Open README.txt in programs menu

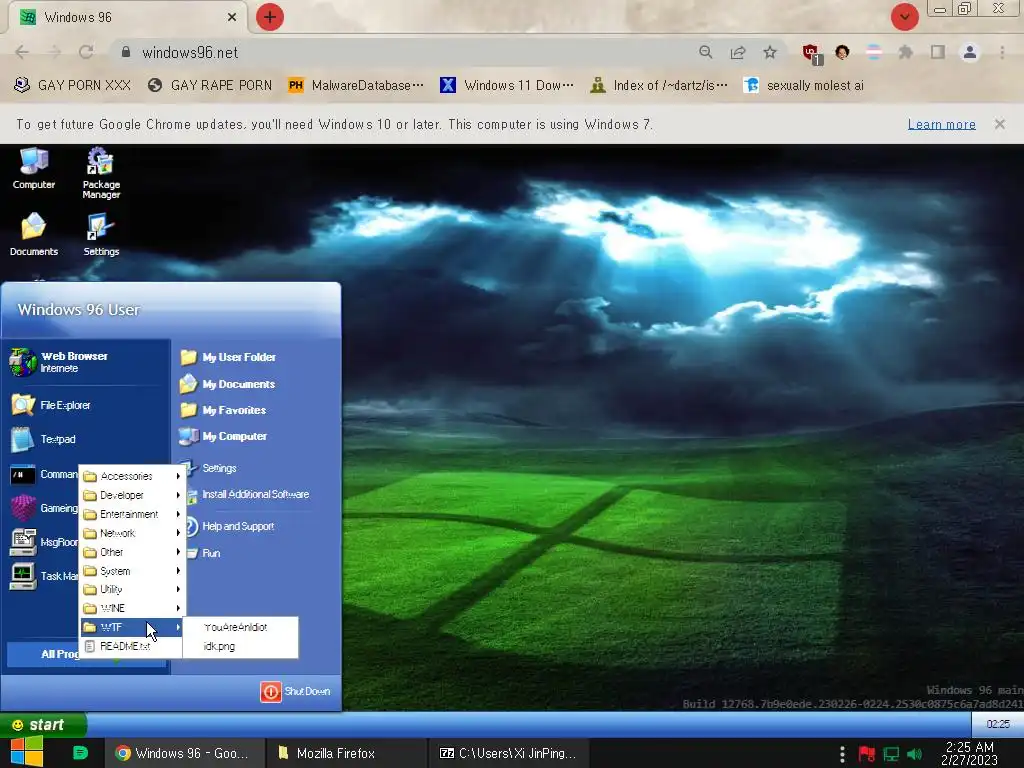(x=131, y=646)
